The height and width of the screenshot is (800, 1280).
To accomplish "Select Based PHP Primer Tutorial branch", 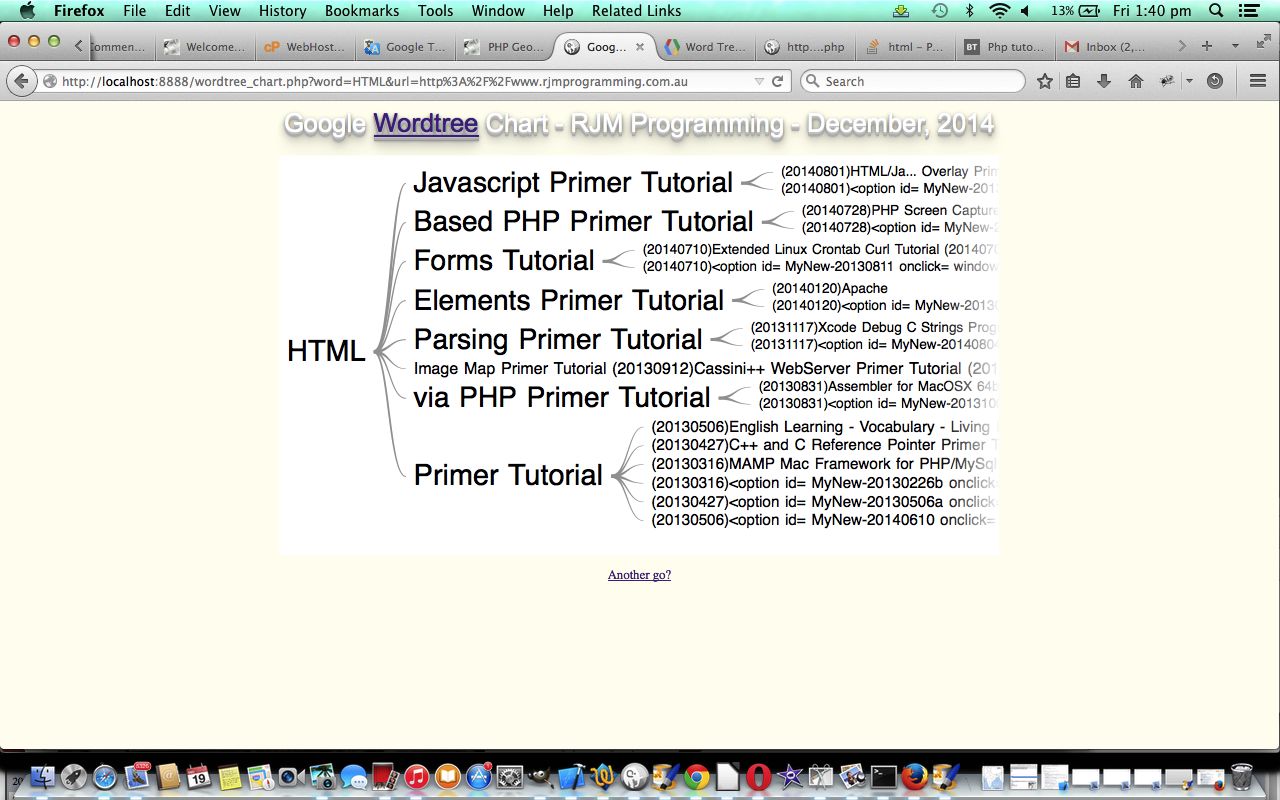I will click(x=583, y=221).
